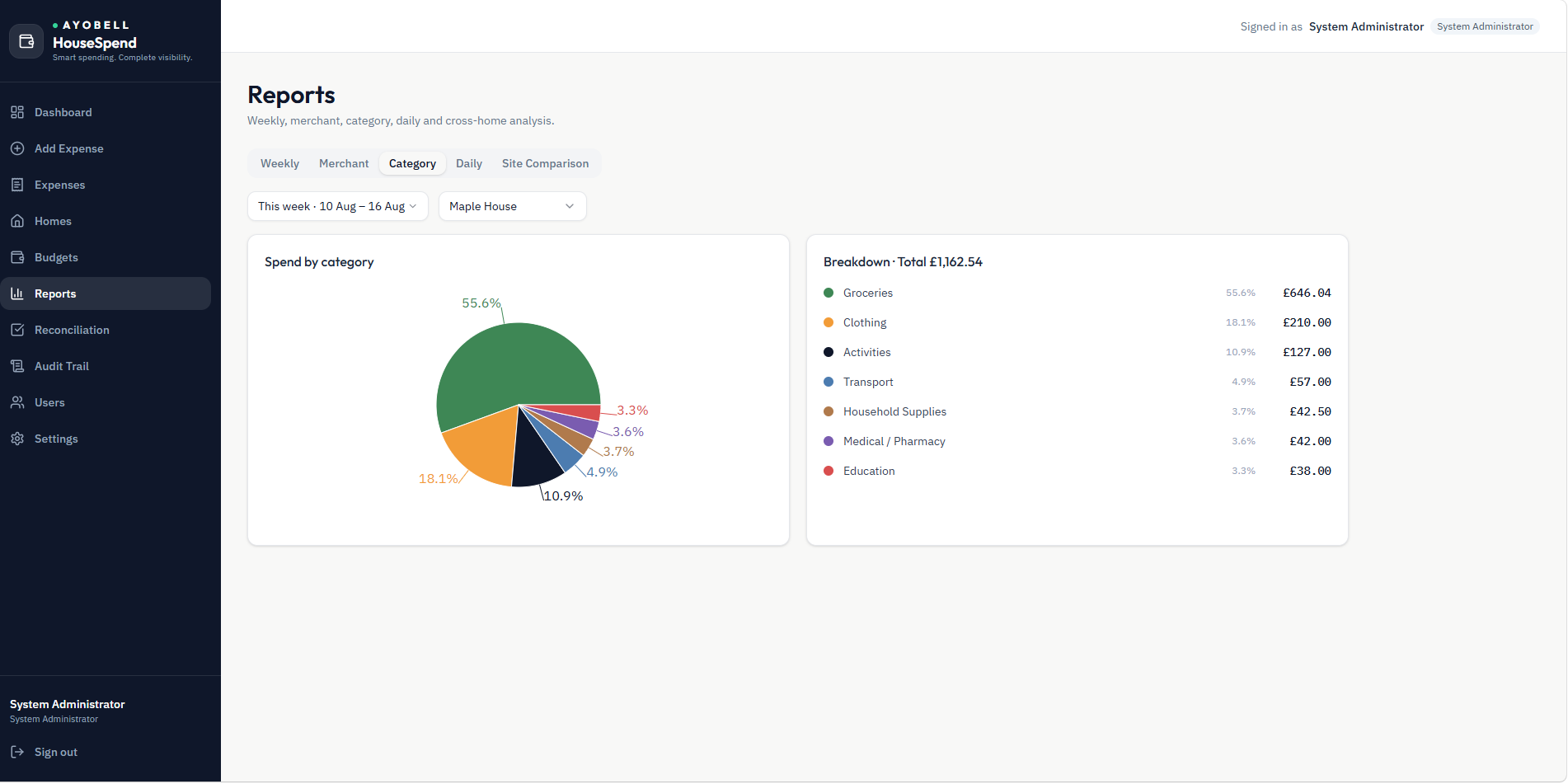Screen dimensions: 1568x784
Task: Click the £646.04 Groceries amount
Action: click(x=1307, y=293)
